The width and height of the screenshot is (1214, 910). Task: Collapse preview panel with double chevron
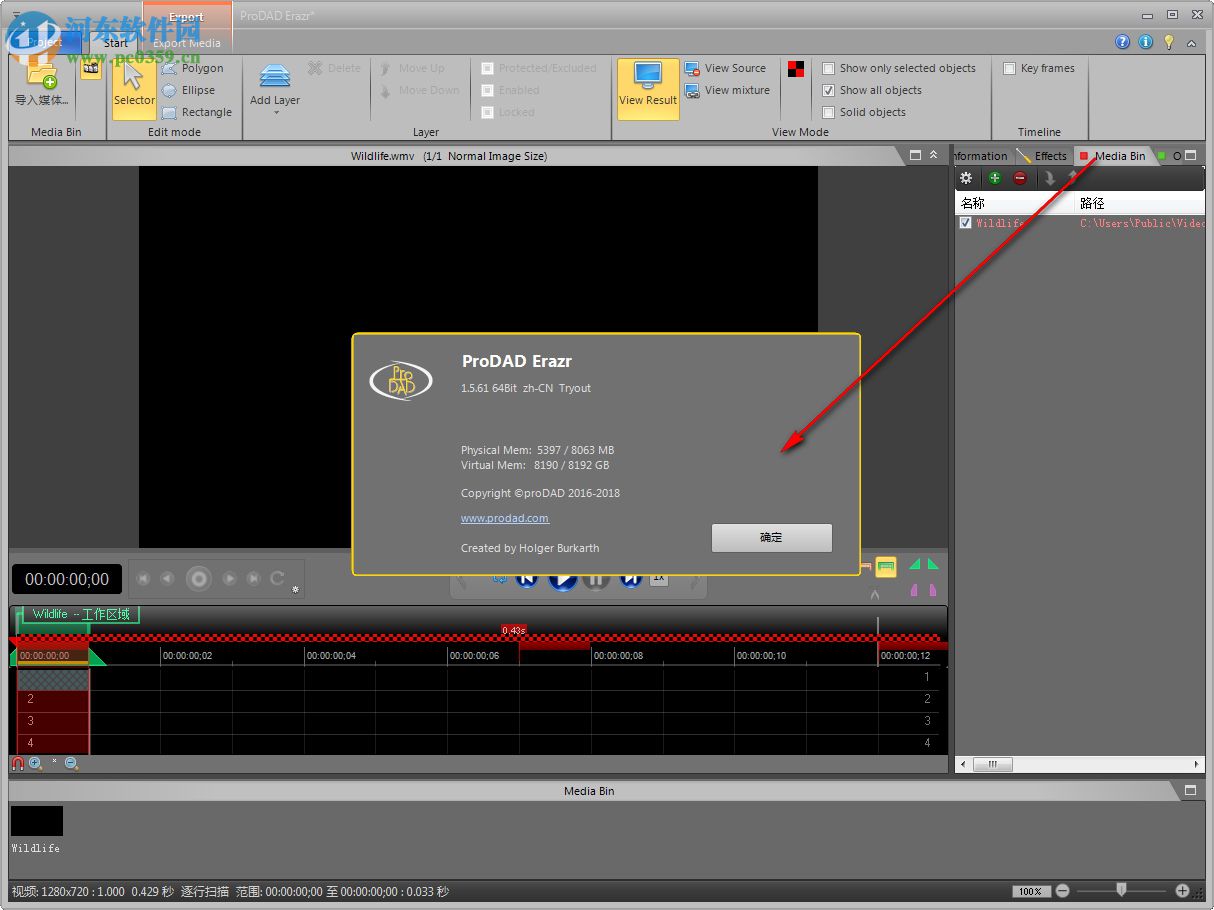pos(934,155)
